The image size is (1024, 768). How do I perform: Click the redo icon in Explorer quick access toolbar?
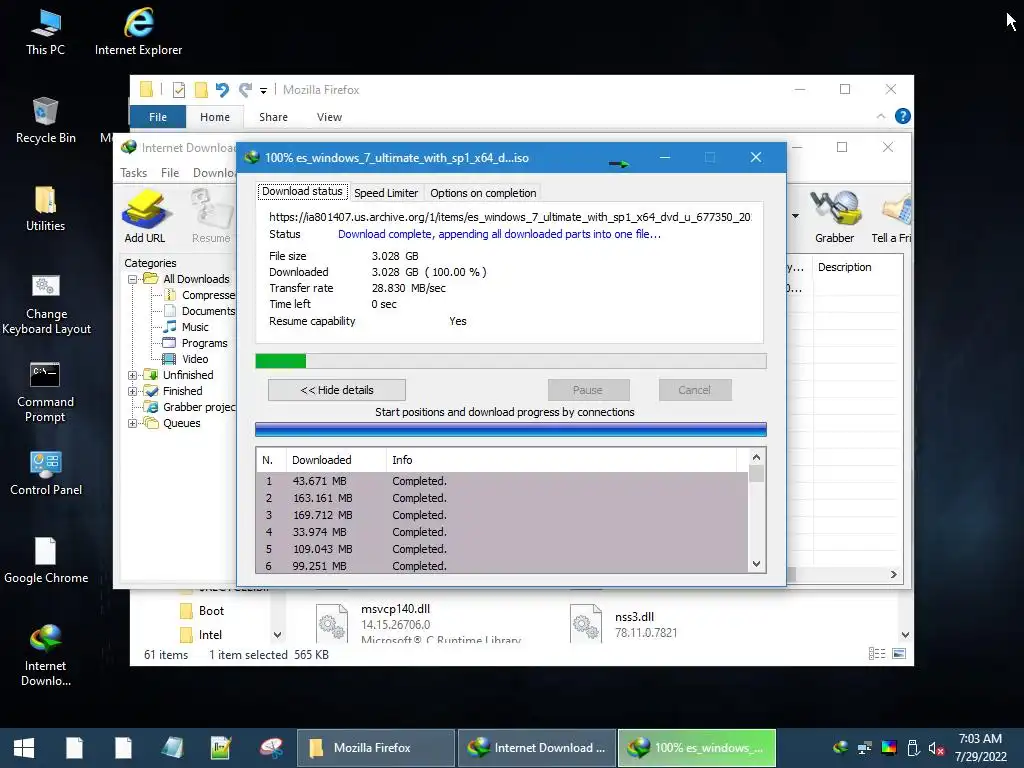[x=246, y=89]
